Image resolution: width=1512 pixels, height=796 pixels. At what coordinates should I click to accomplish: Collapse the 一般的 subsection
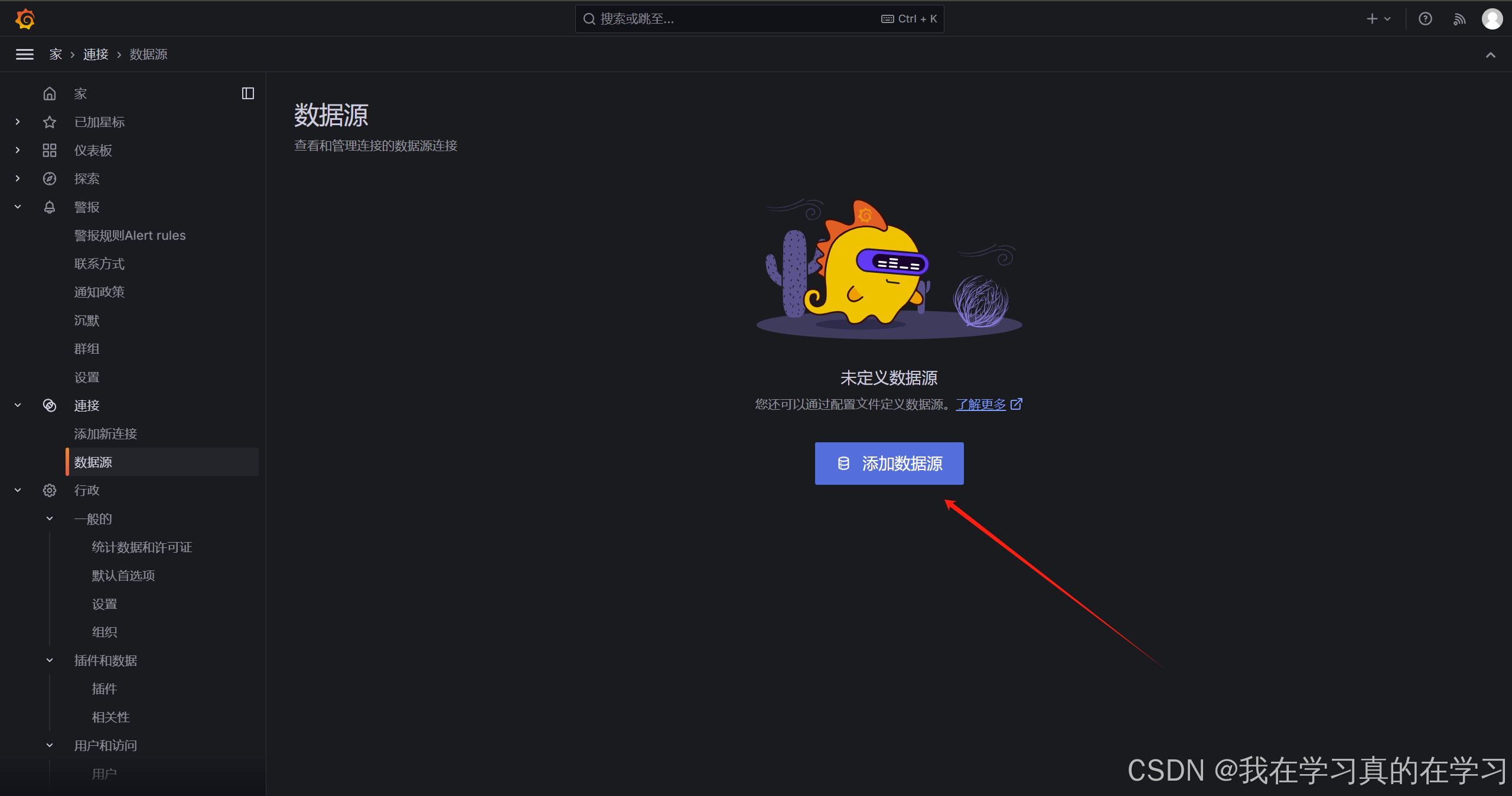(50, 518)
